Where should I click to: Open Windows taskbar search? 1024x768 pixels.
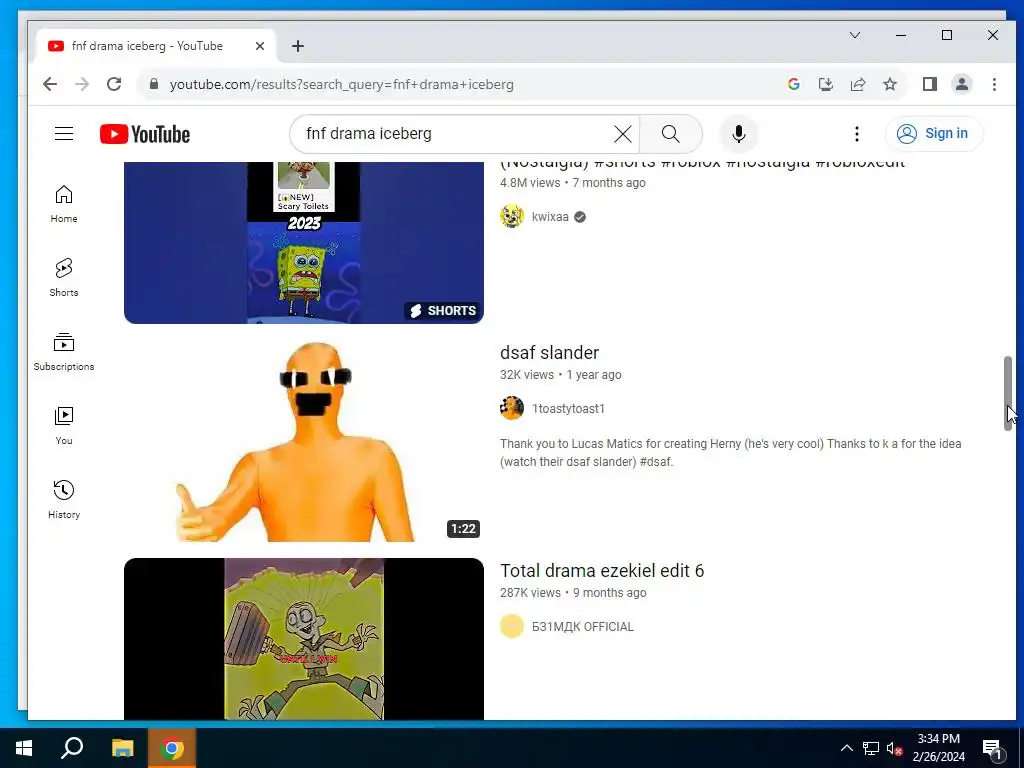pyautogui.click(x=72, y=748)
